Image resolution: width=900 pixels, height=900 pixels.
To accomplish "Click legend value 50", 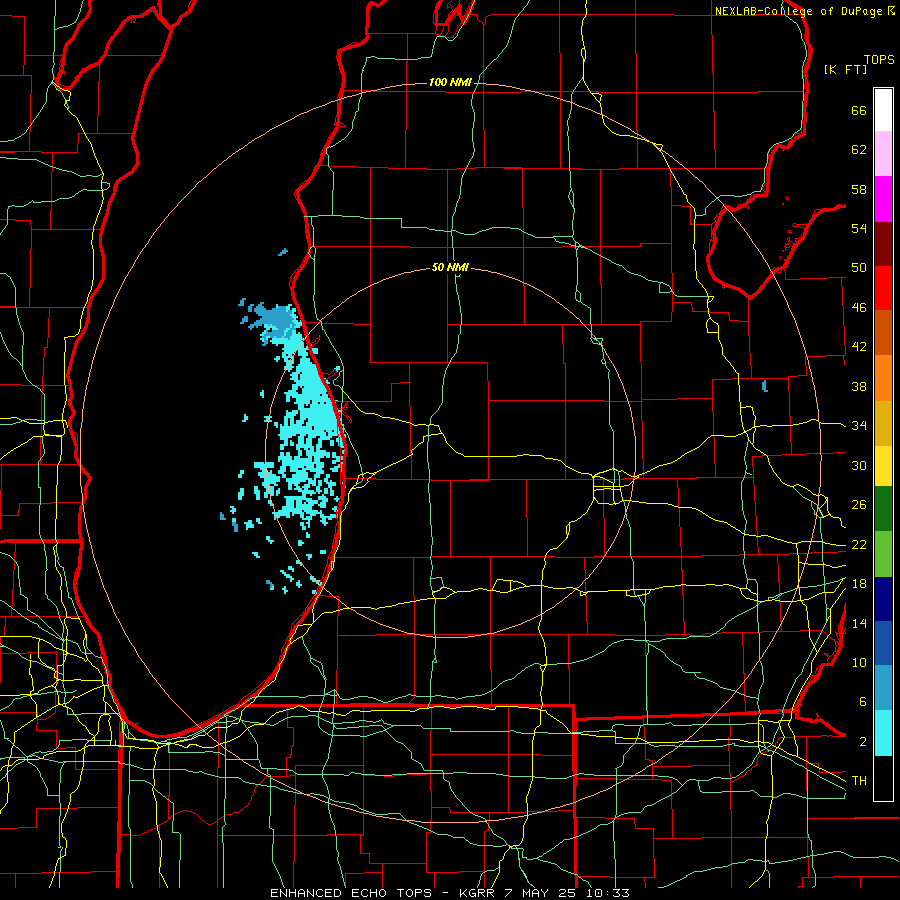I will pos(859,268).
